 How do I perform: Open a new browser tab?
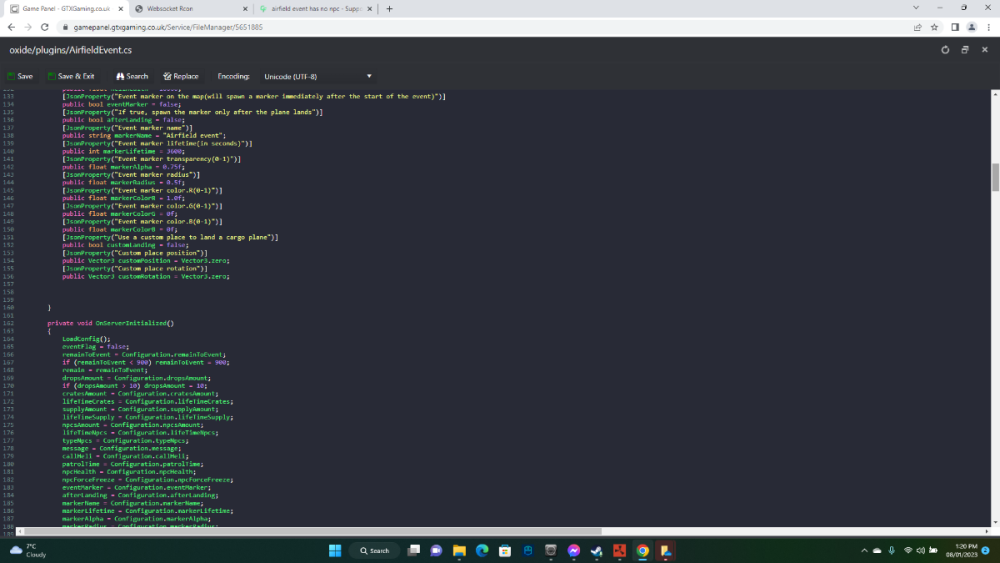point(389,9)
